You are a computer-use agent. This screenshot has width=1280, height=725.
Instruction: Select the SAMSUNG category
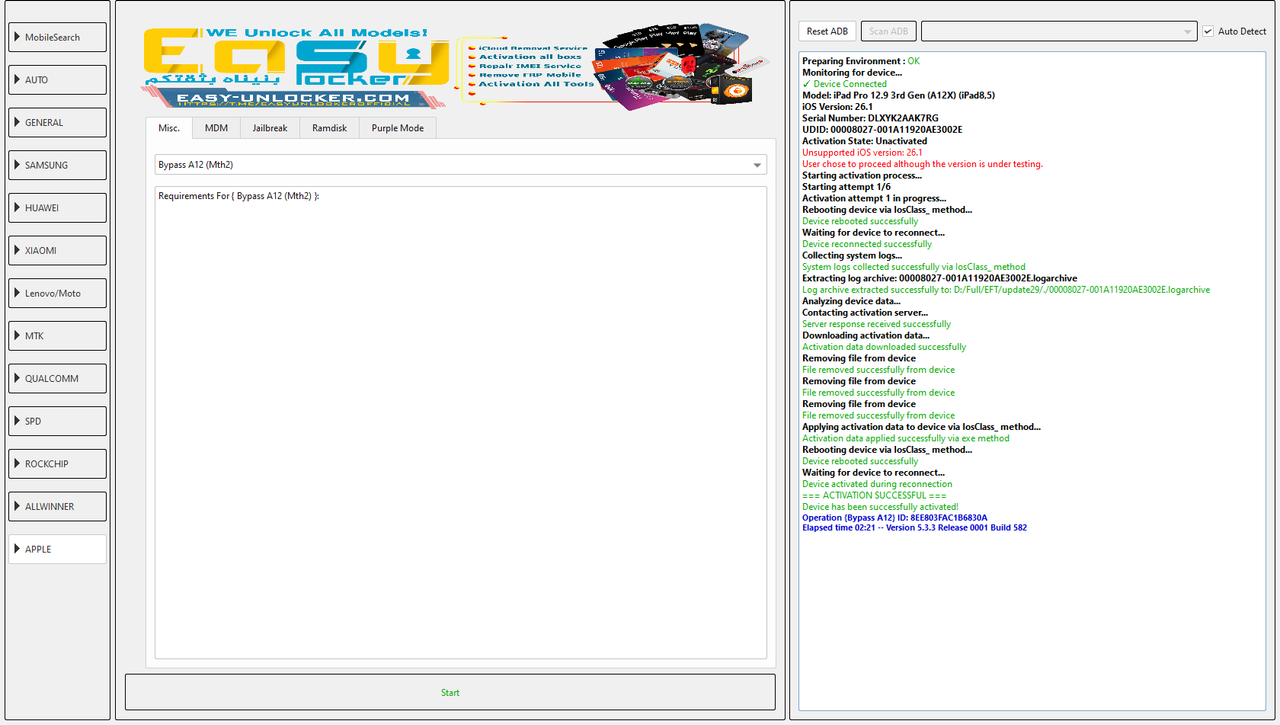58,165
